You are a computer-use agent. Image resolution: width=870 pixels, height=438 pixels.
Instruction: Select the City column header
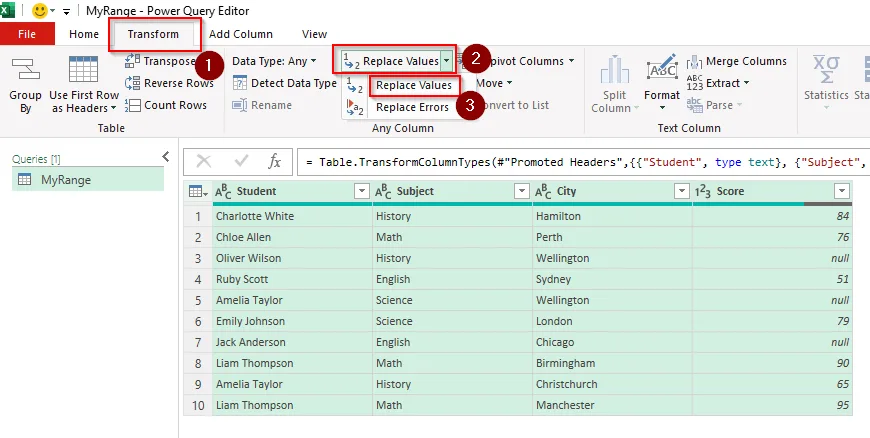point(613,192)
